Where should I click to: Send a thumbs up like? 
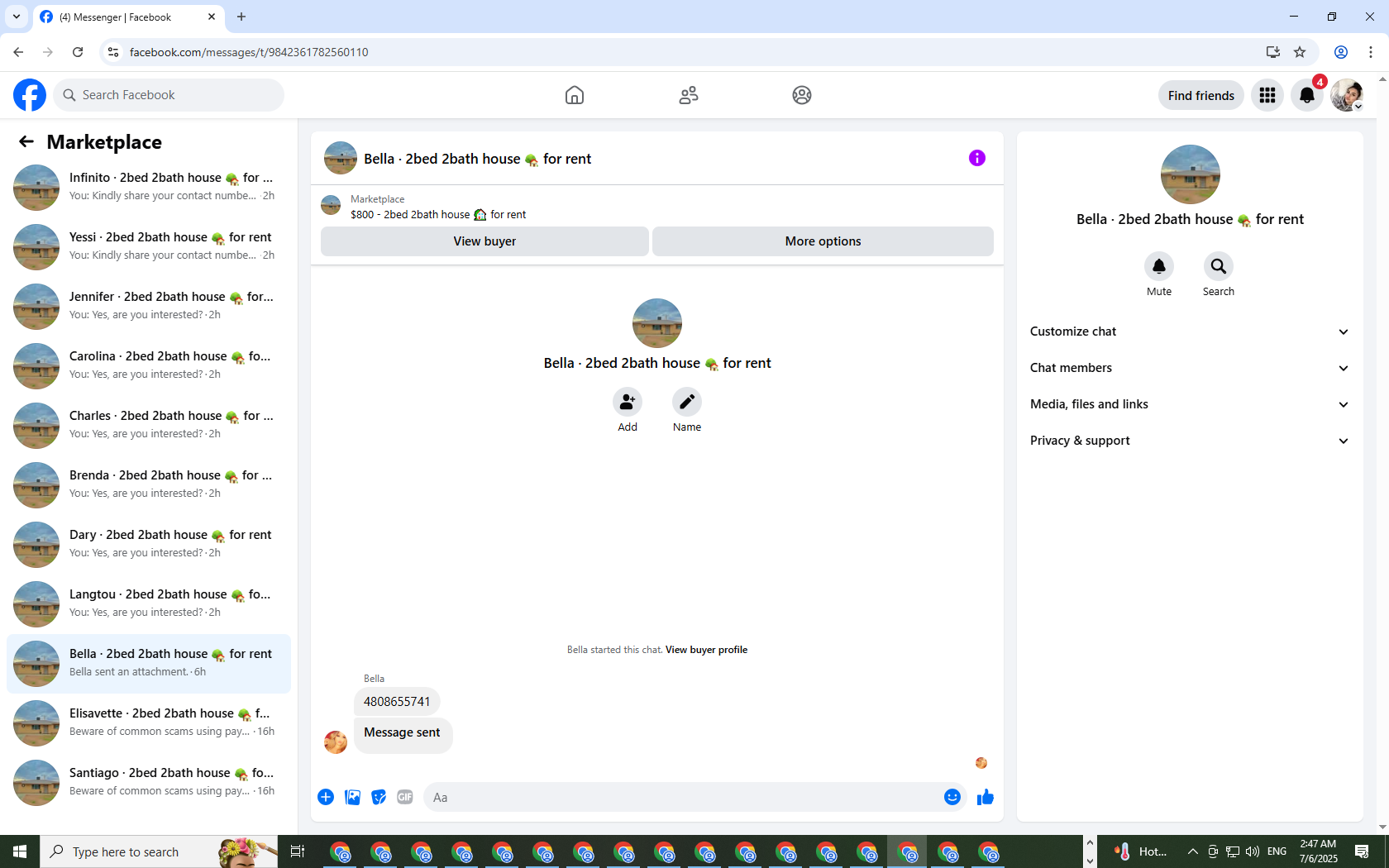(986, 797)
